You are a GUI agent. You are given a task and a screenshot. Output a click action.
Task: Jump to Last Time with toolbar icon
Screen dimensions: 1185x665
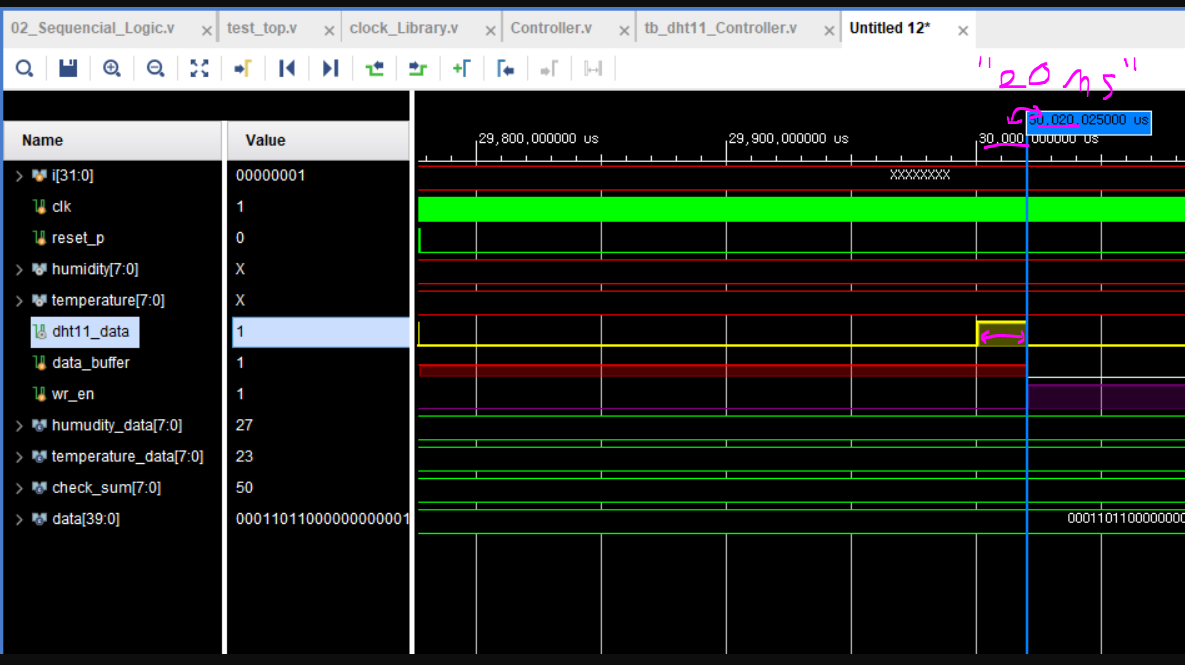(x=330, y=68)
